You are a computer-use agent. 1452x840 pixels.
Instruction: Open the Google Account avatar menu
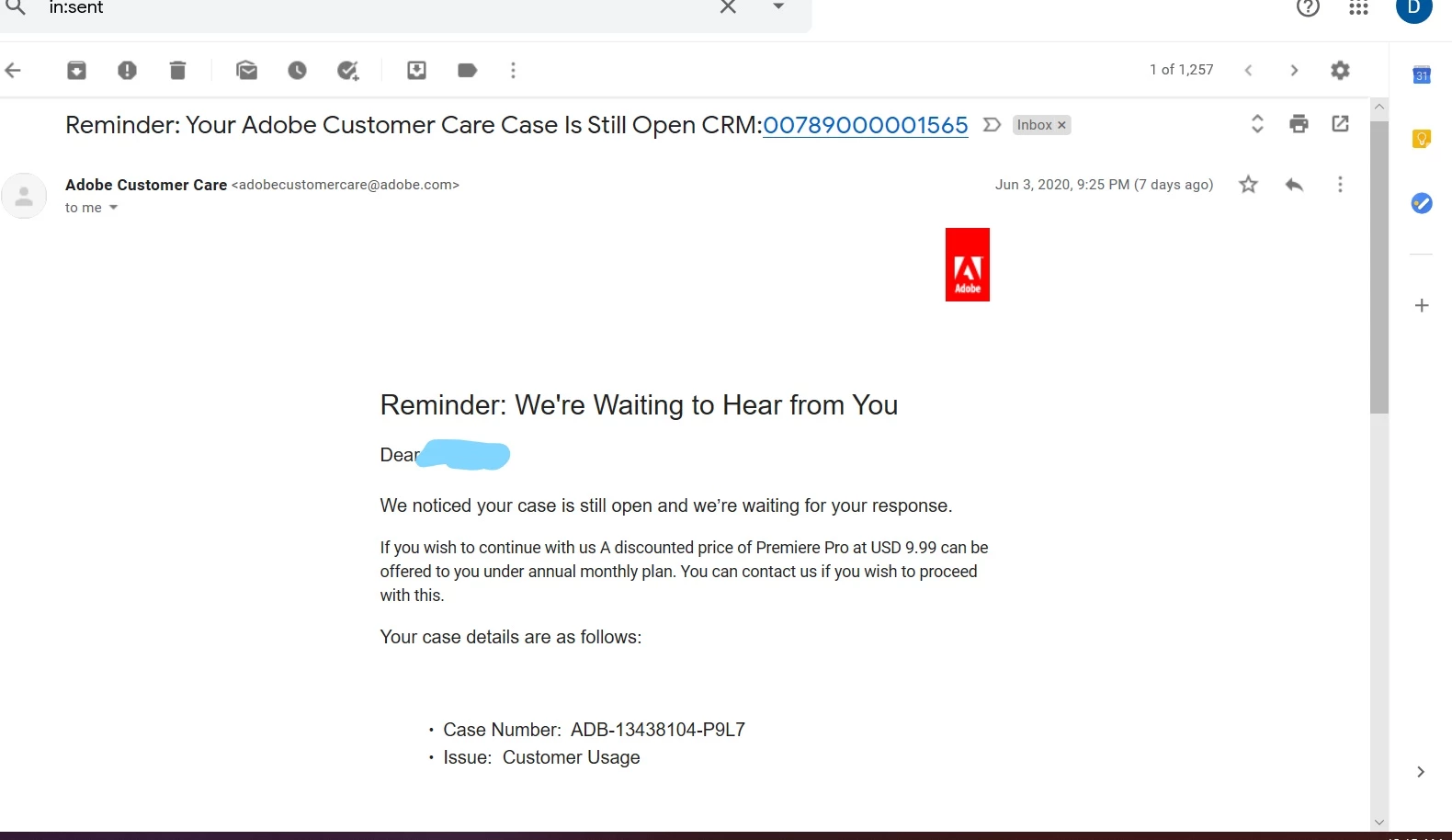1413,8
